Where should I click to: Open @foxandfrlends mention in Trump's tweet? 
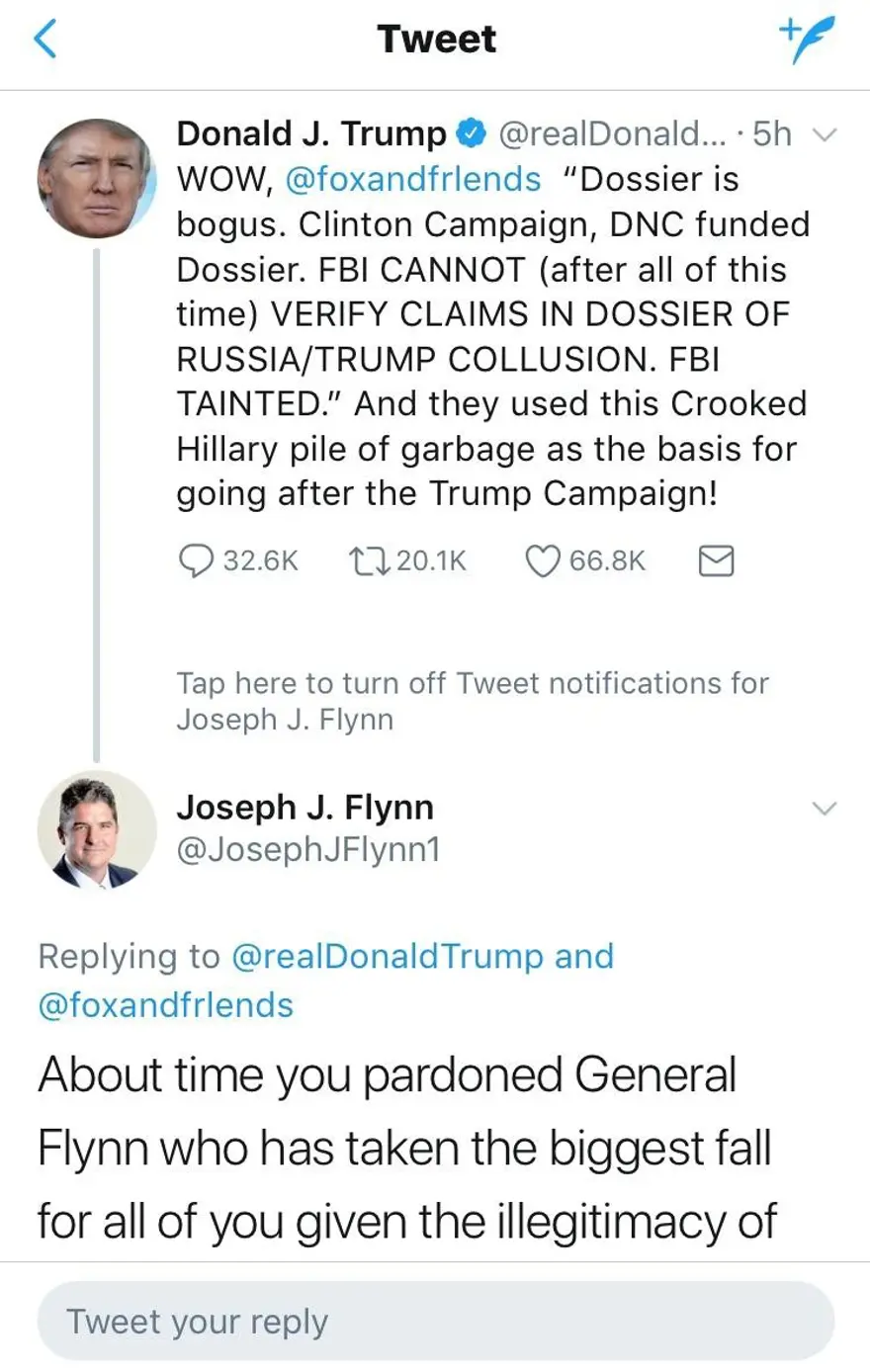click(x=413, y=179)
